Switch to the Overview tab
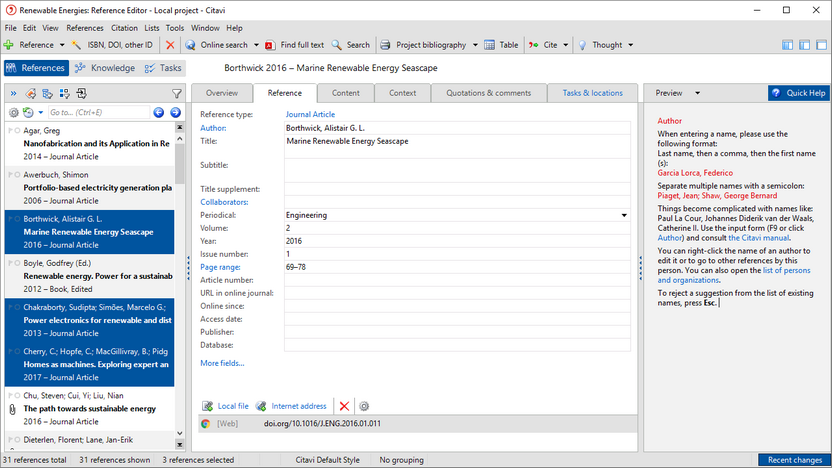Viewport: 832px width, 468px height. [222, 93]
